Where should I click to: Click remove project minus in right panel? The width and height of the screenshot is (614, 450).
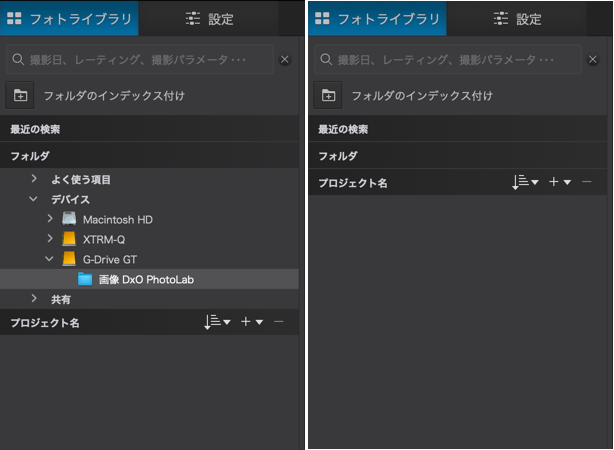point(587,182)
